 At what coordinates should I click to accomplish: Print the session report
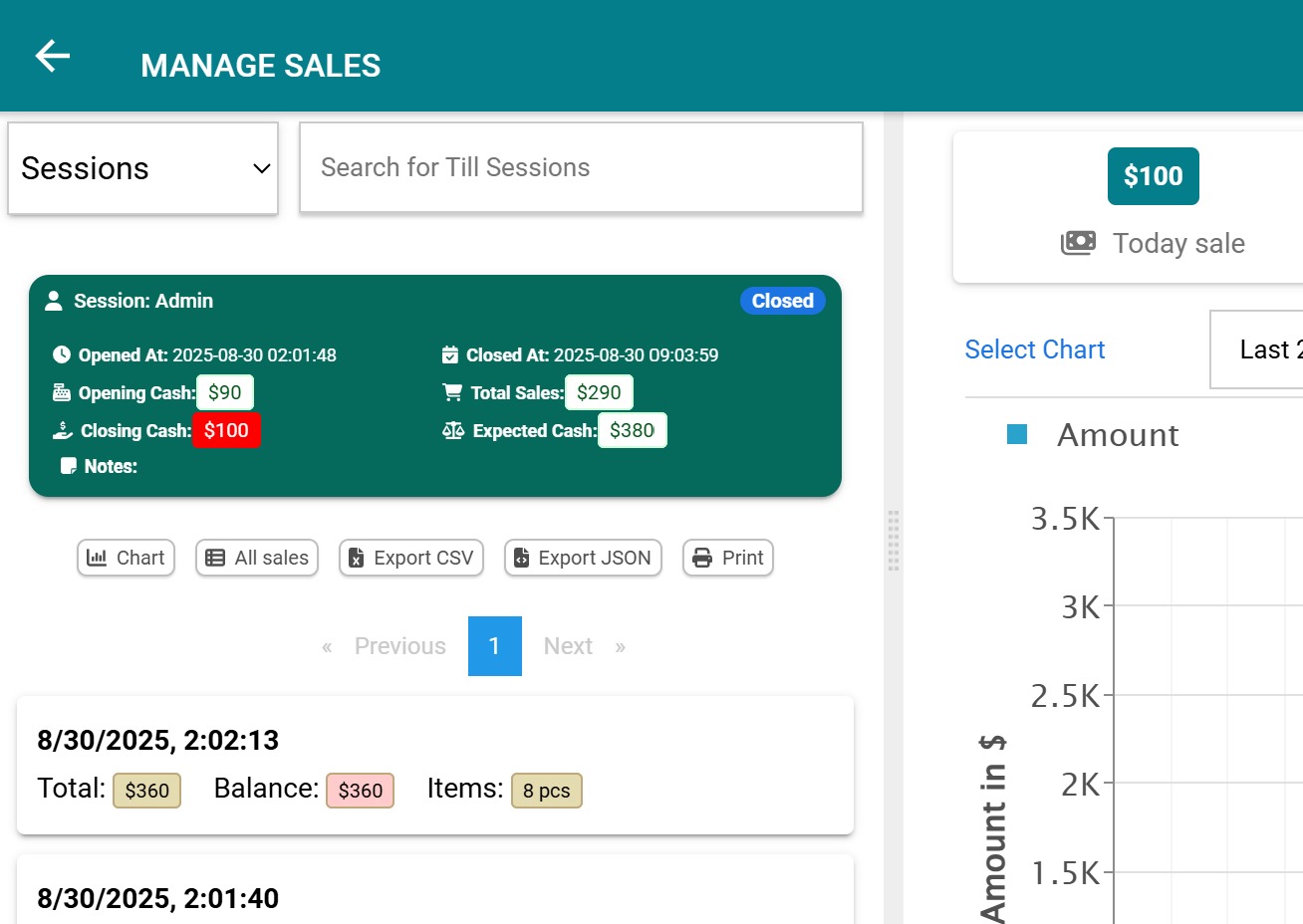728,558
